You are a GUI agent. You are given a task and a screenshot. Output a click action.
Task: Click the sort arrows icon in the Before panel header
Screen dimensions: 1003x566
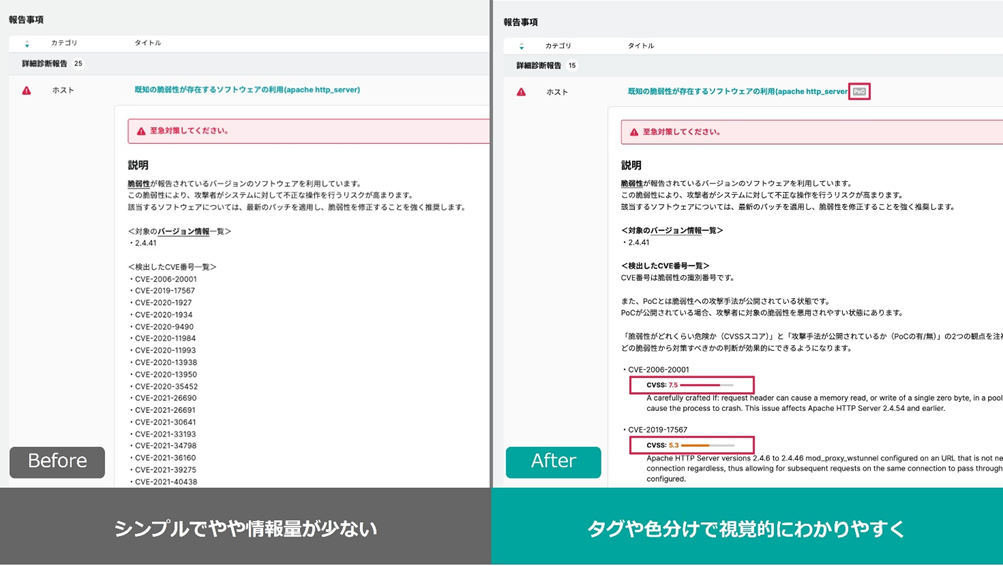pos(27,43)
